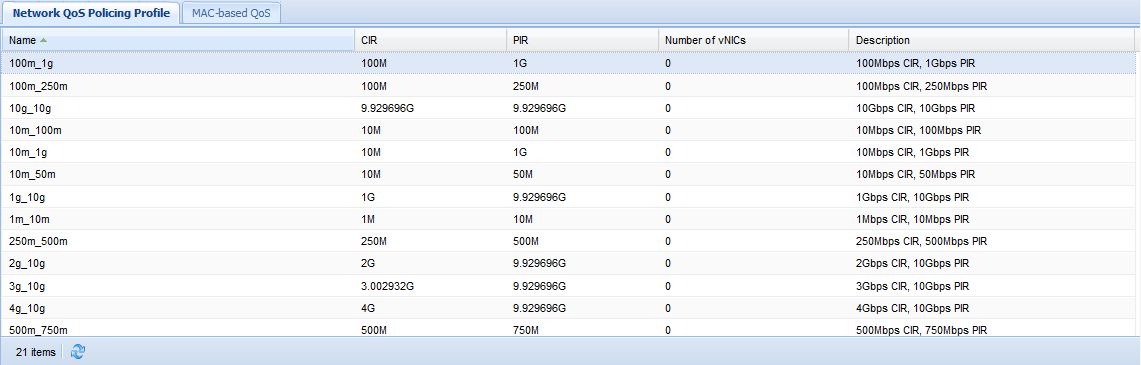The width and height of the screenshot is (1141, 365).
Task: Select the 500m_750m profile name
Action: [x=39, y=330]
